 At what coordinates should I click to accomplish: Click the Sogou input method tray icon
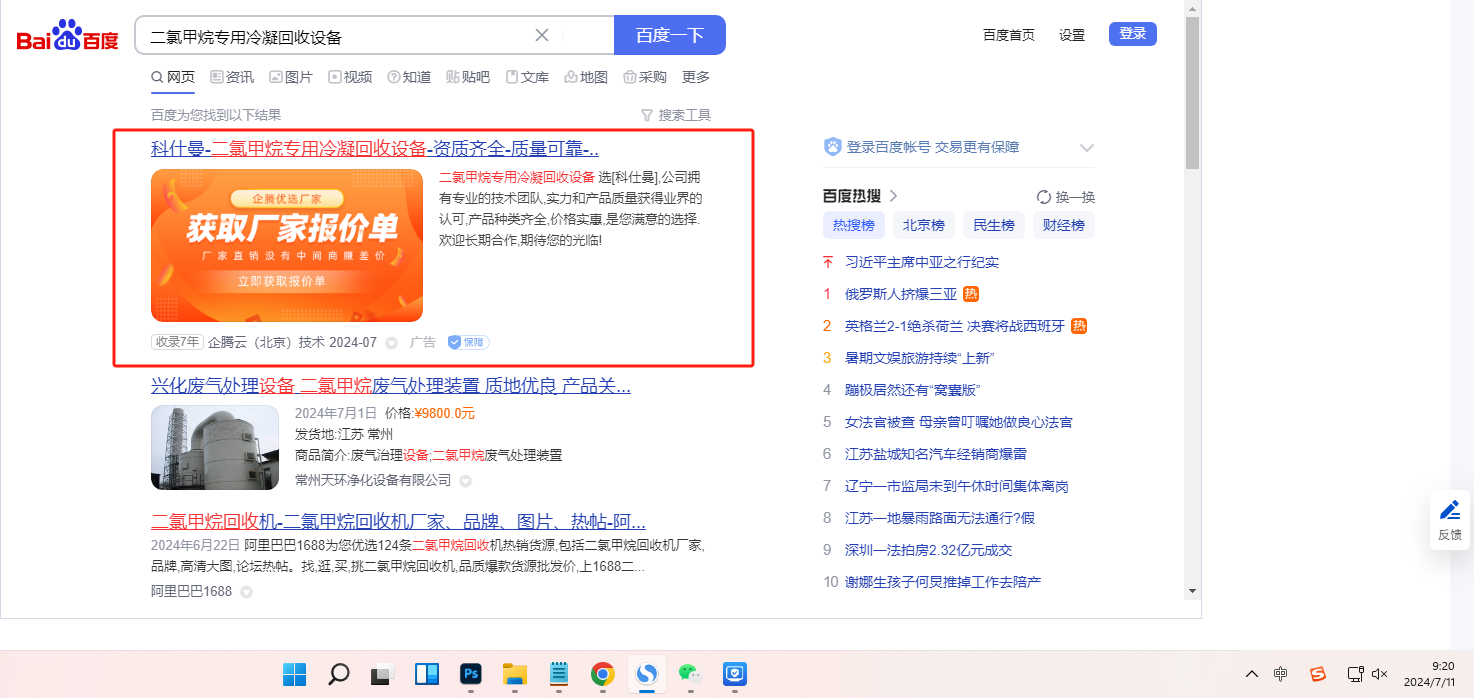pos(1318,674)
